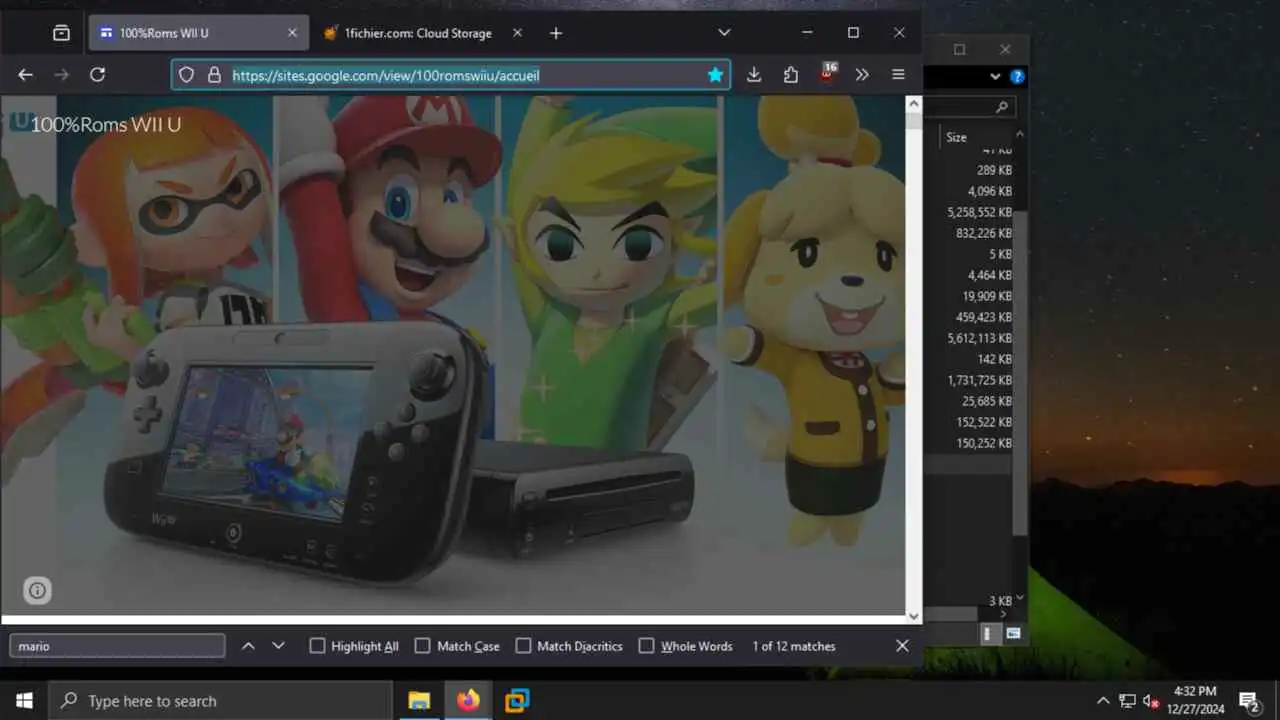Open the muted volume tray icon
Viewport: 1280px width, 720px height.
point(1151,701)
